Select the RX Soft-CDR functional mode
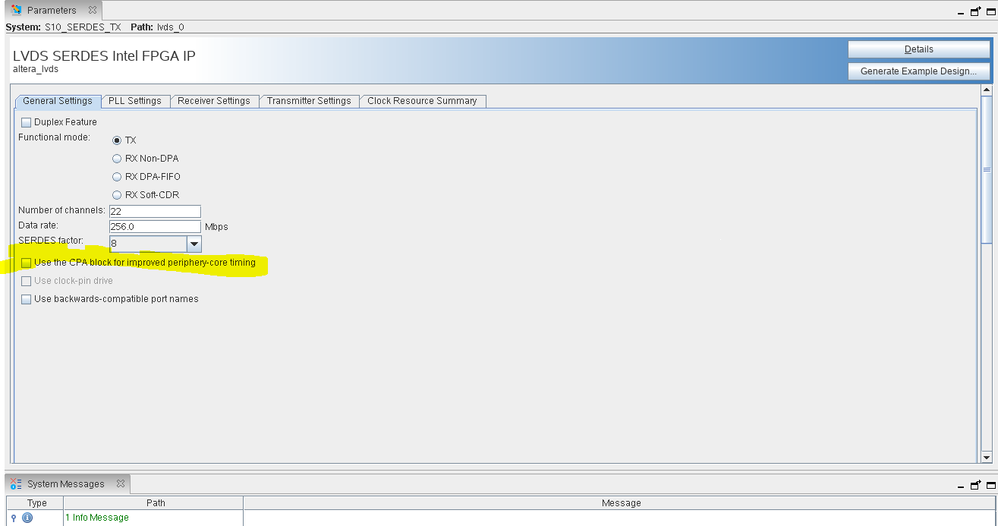Screen dimensions: 998x526 pos(116,195)
